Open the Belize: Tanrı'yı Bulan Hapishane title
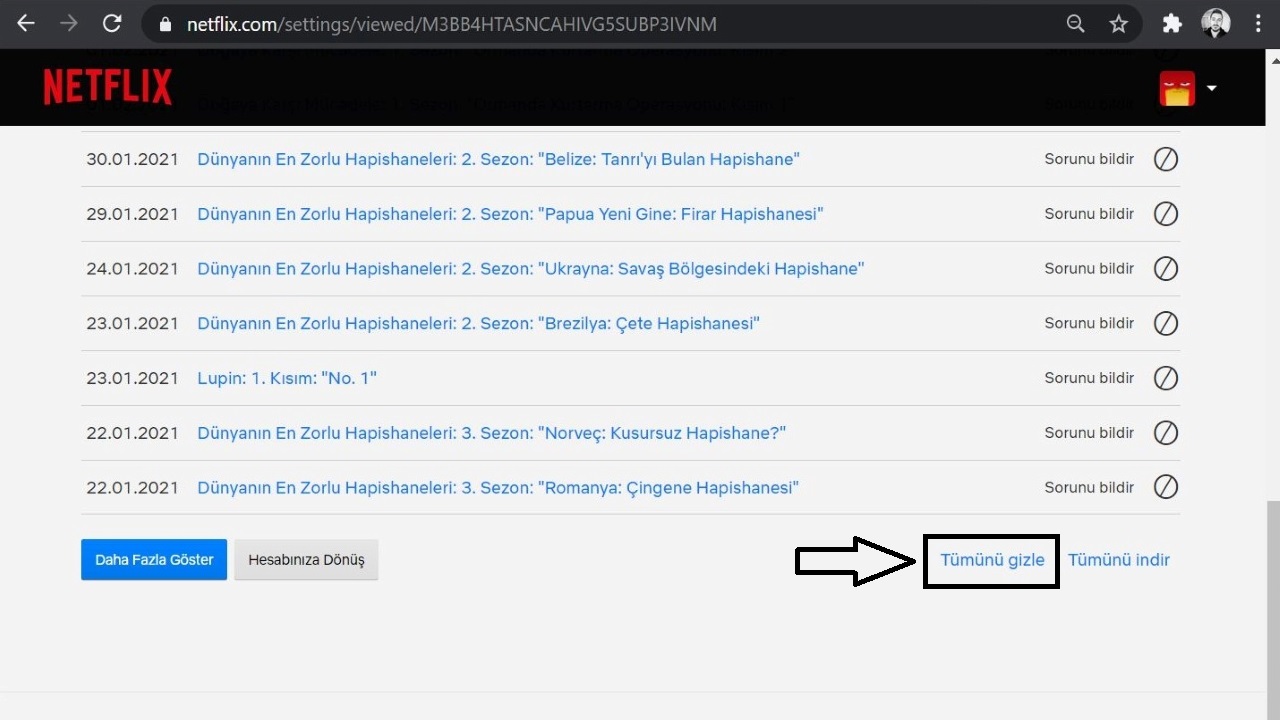Image resolution: width=1280 pixels, height=720 pixels. click(498, 159)
